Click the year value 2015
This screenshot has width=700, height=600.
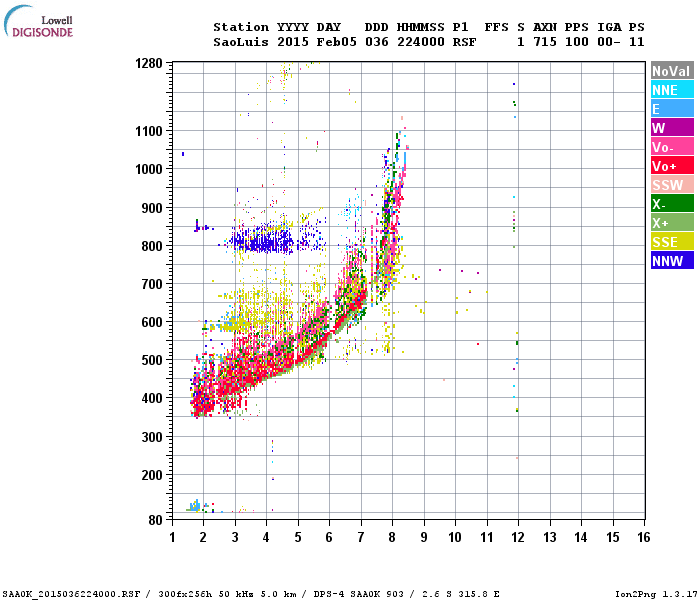pyautogui.click(x=293, y=42)
